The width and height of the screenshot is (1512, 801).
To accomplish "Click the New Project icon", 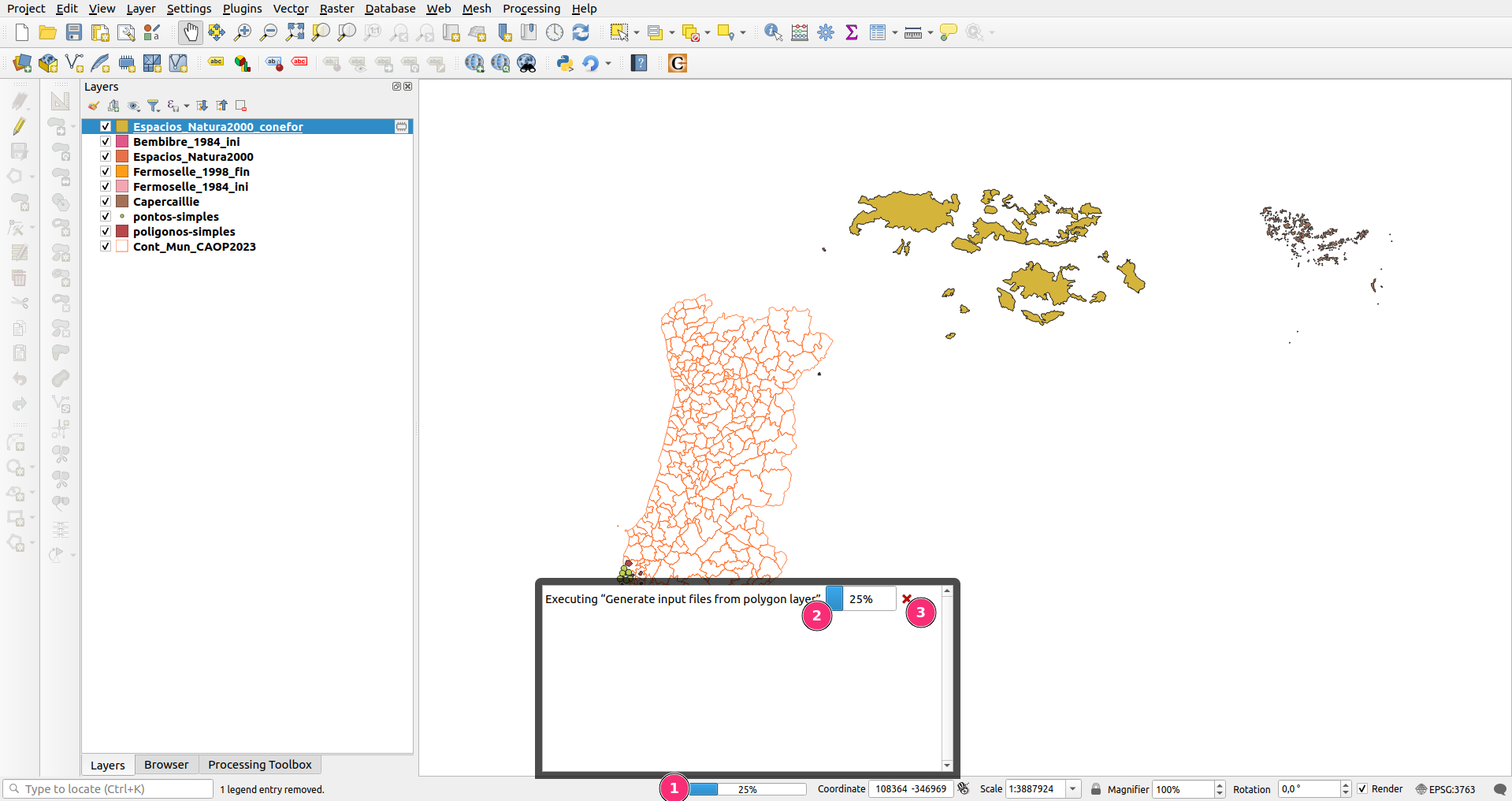I will tap(22, 32).
